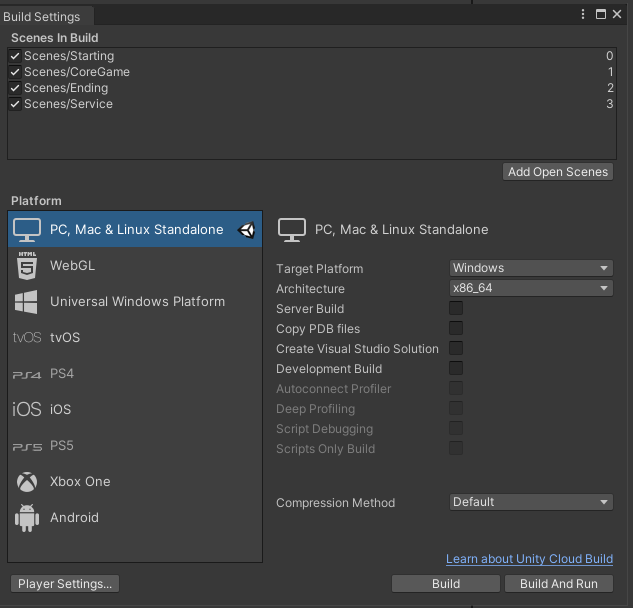Select PS5 platform entry
This screenshot has height=608, width=633.
pyautogui.click(x=135, y=446)
